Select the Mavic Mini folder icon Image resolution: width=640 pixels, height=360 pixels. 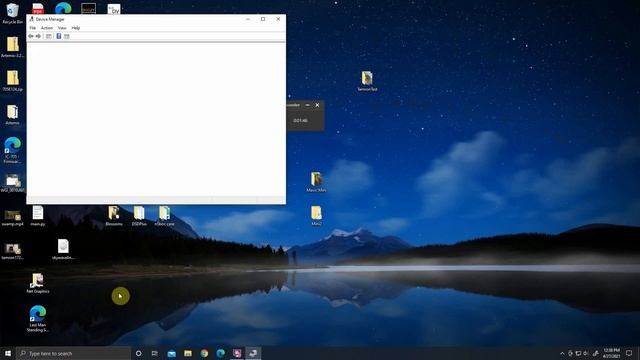coord(316,182)
